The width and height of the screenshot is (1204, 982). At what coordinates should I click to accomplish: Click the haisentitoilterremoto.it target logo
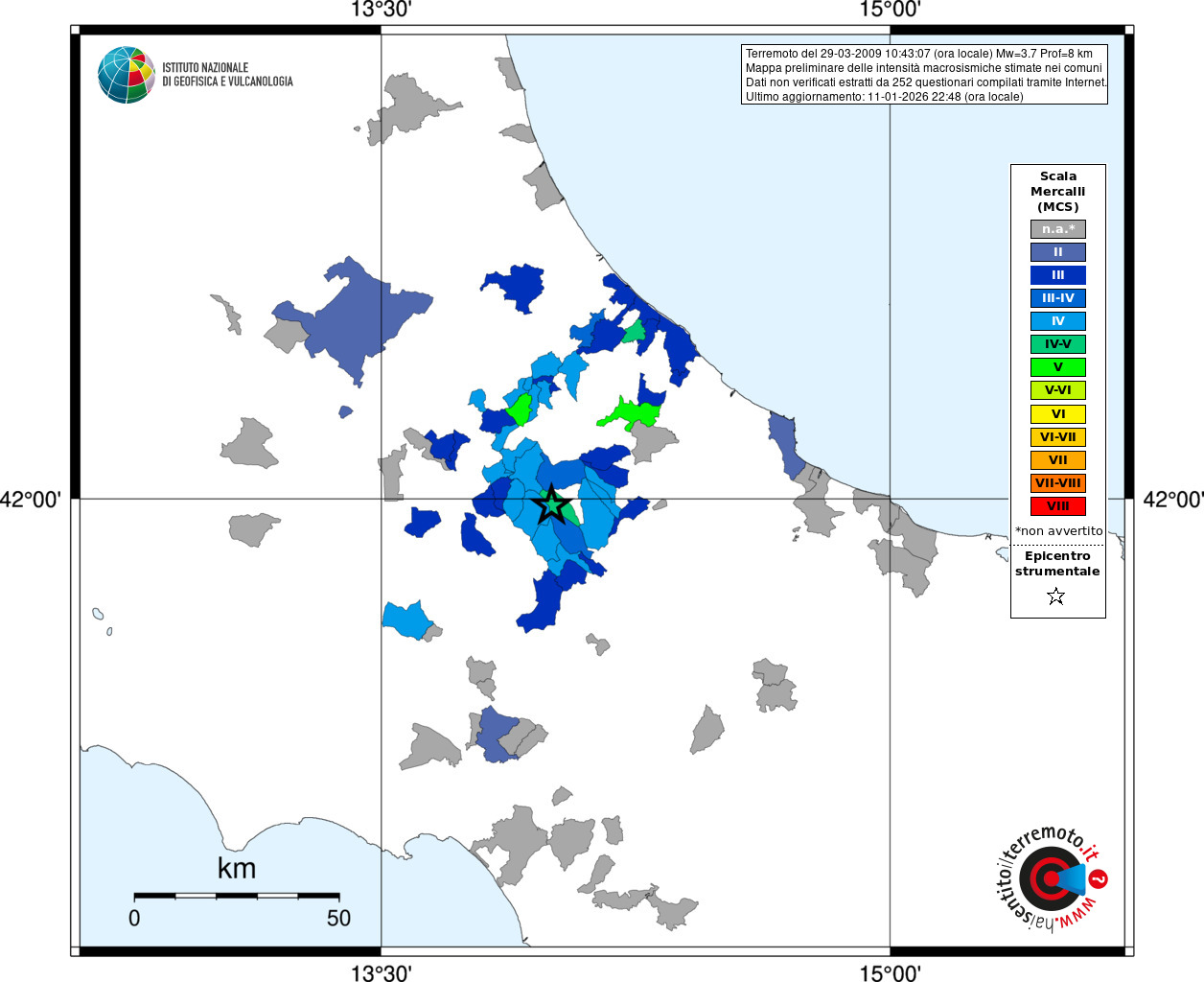click(1051, 877)
